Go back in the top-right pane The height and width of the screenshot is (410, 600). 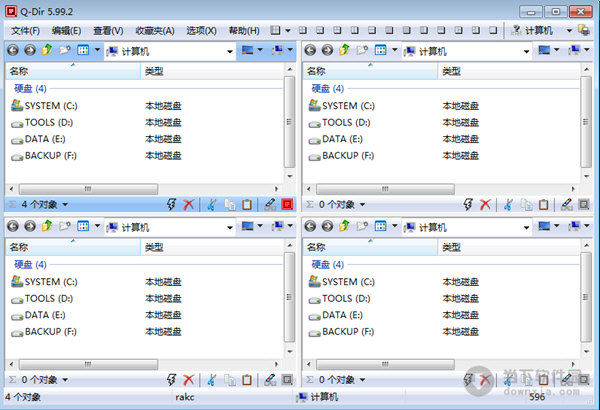click(310, 50)
